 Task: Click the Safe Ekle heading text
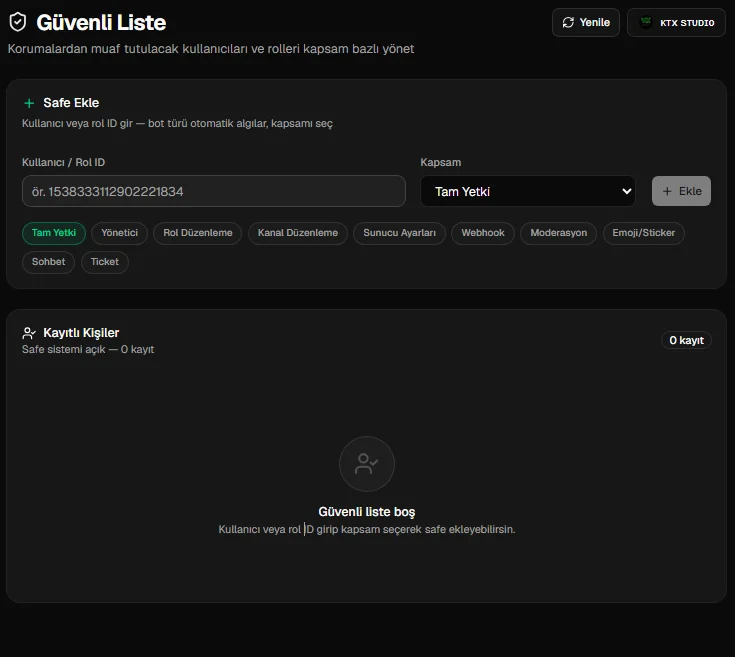71,103
